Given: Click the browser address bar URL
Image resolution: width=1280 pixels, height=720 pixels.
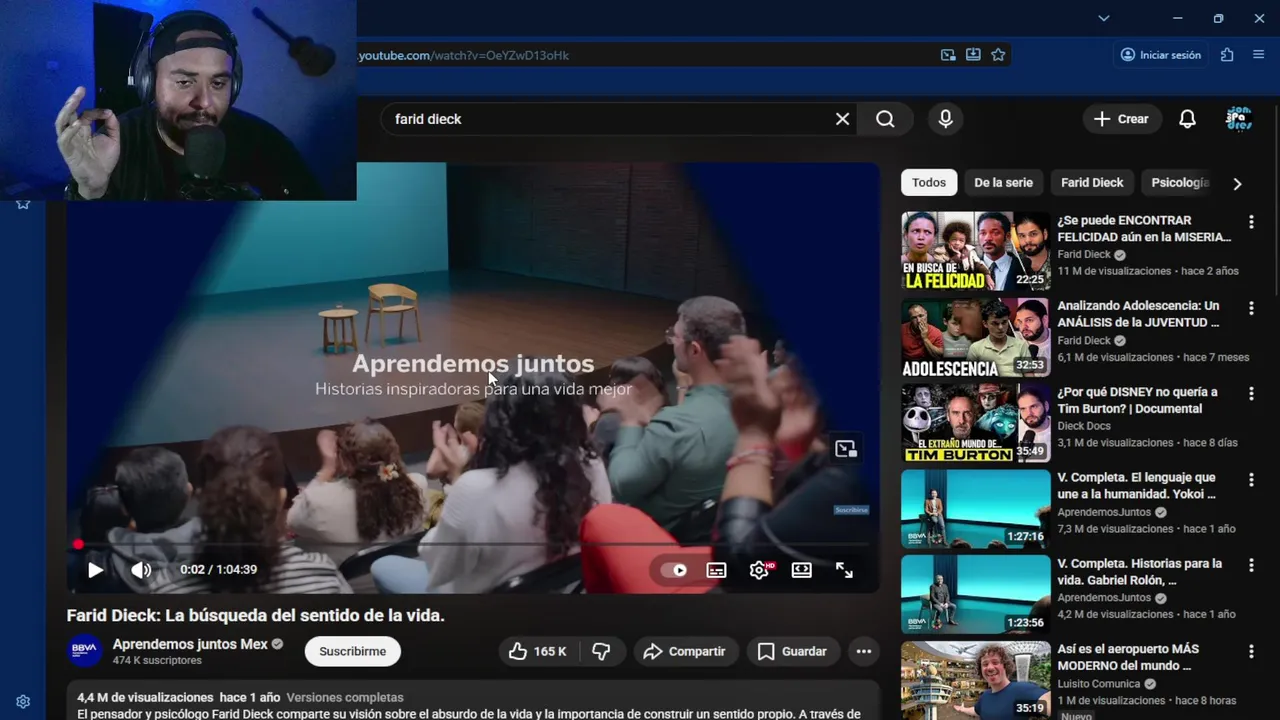Looking at the screenshot, I should (x=464, y=55).
